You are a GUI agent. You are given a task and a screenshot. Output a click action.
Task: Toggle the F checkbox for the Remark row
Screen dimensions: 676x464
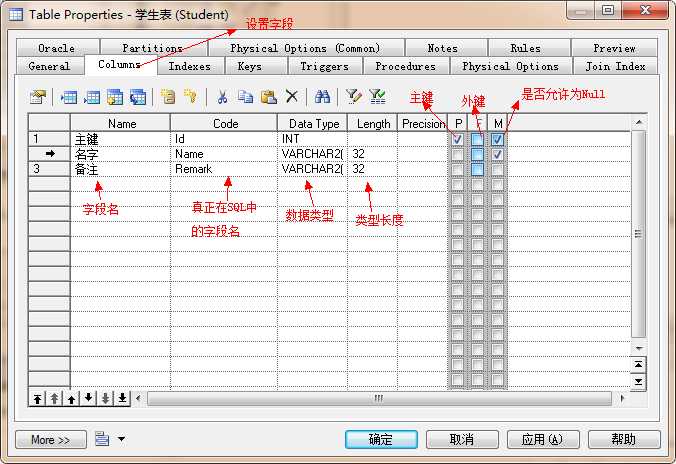[477, 169]
